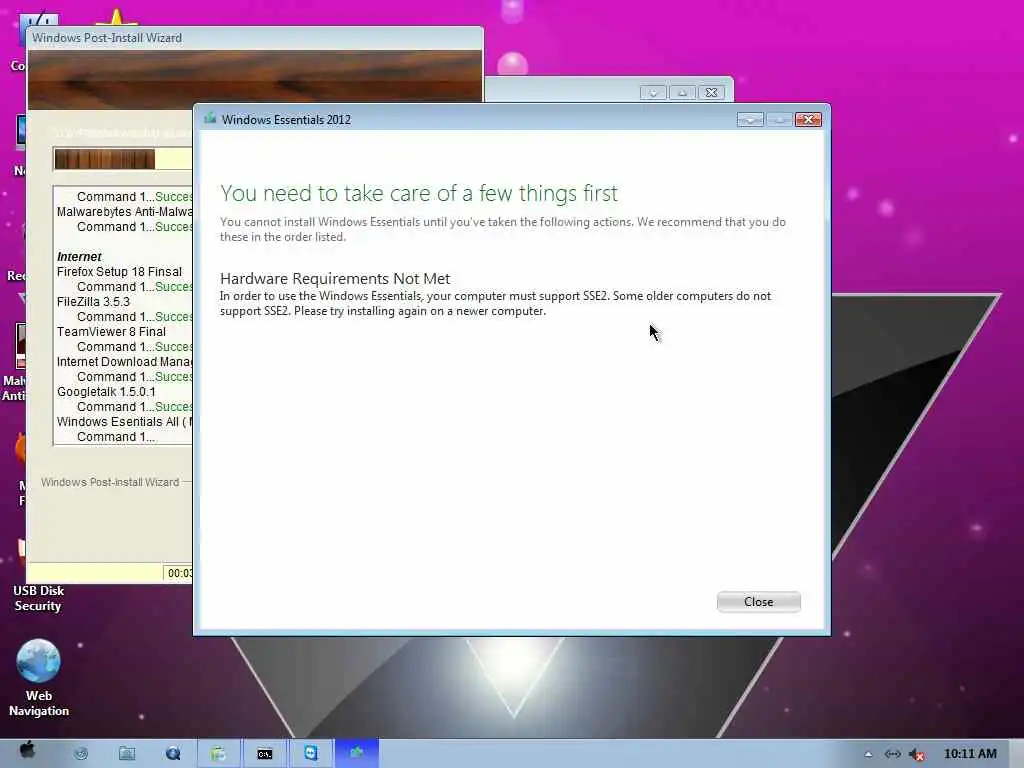
Task: Open the file explorer taskbar icon
Action: pyautogui.click(x=127, y=754)
